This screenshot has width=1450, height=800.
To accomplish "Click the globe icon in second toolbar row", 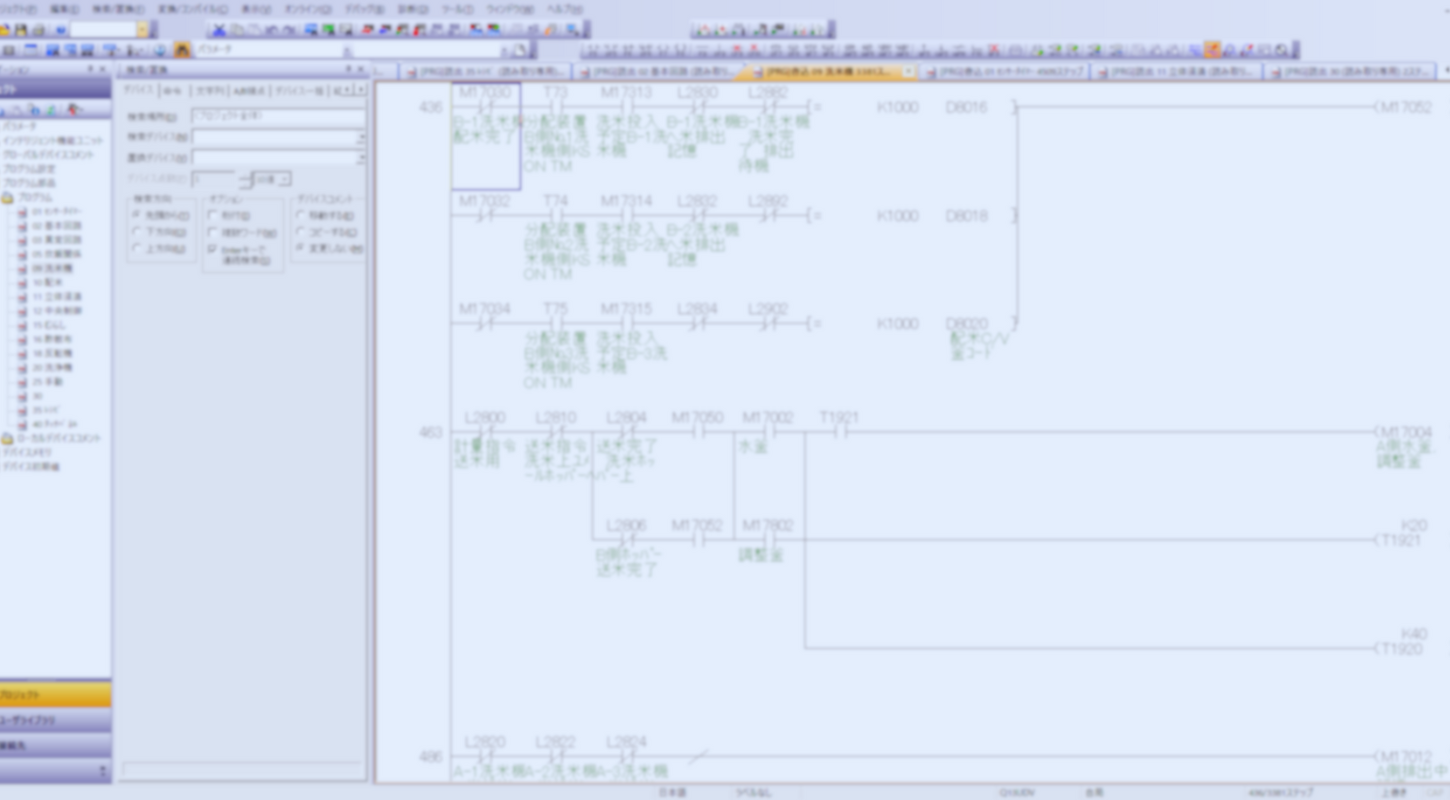I will pyautogui.click(x=159, y=50).
